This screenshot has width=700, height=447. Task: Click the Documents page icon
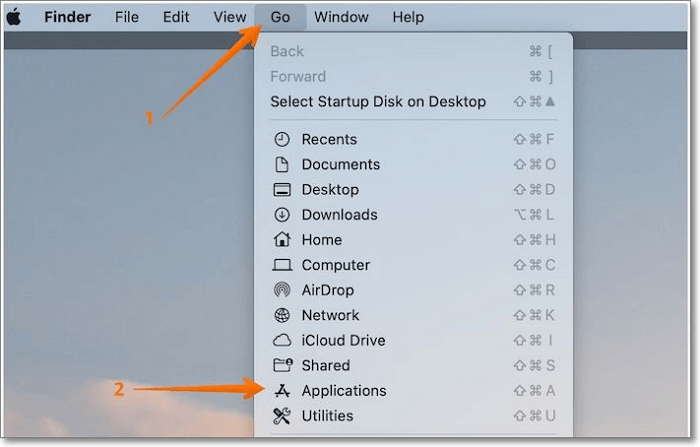282,164
